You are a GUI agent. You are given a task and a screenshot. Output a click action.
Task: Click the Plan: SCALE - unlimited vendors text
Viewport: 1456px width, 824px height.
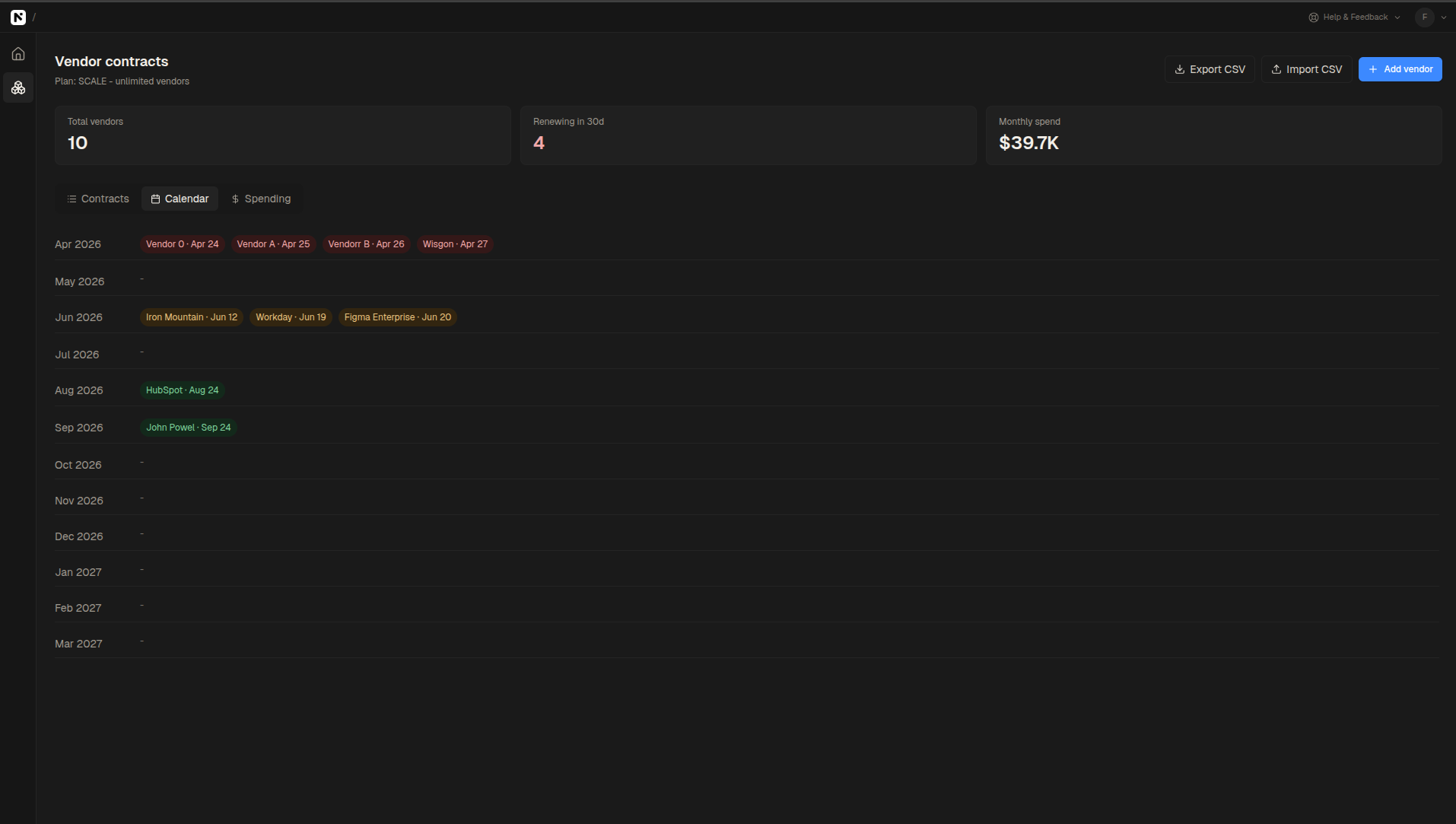point(122,81)
